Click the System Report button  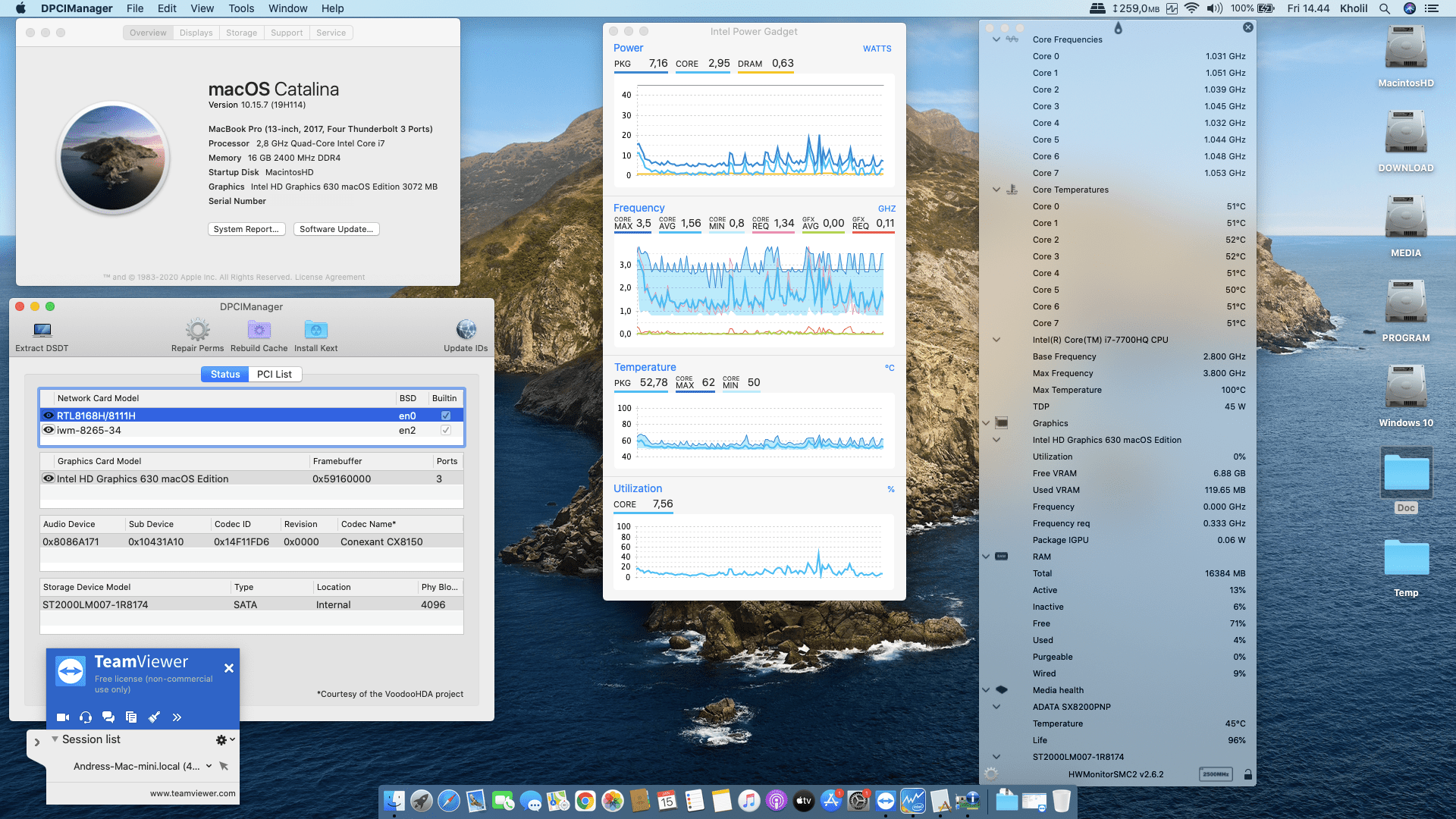click(246, 229)
